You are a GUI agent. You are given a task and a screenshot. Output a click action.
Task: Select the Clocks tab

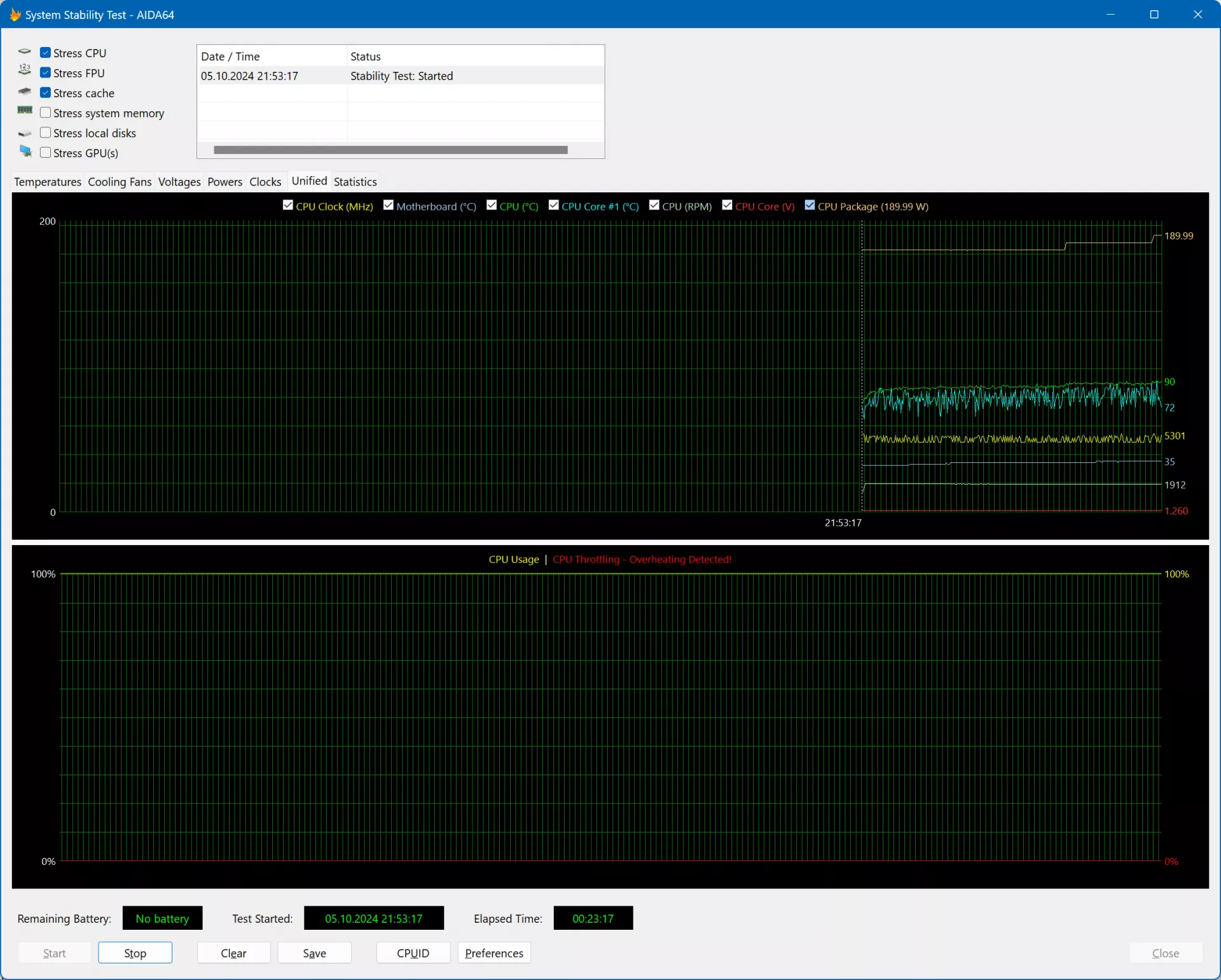pos(265,182)
